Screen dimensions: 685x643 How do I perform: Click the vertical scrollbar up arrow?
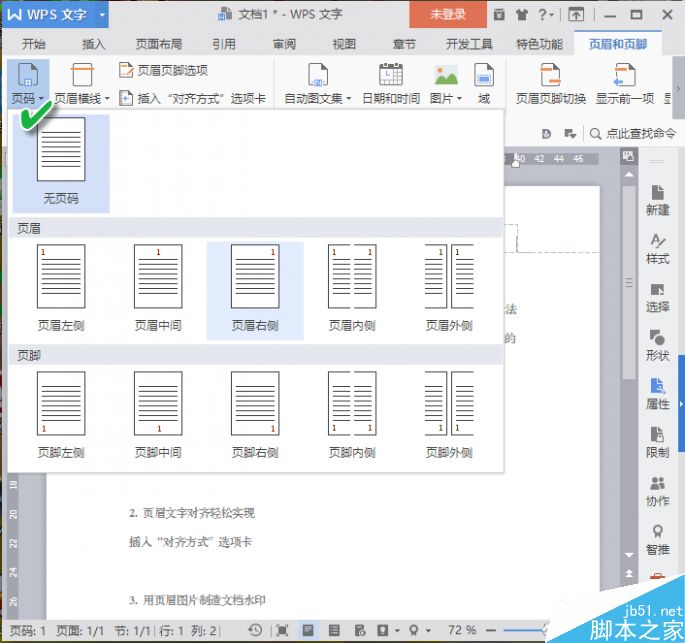pos(629,174)
